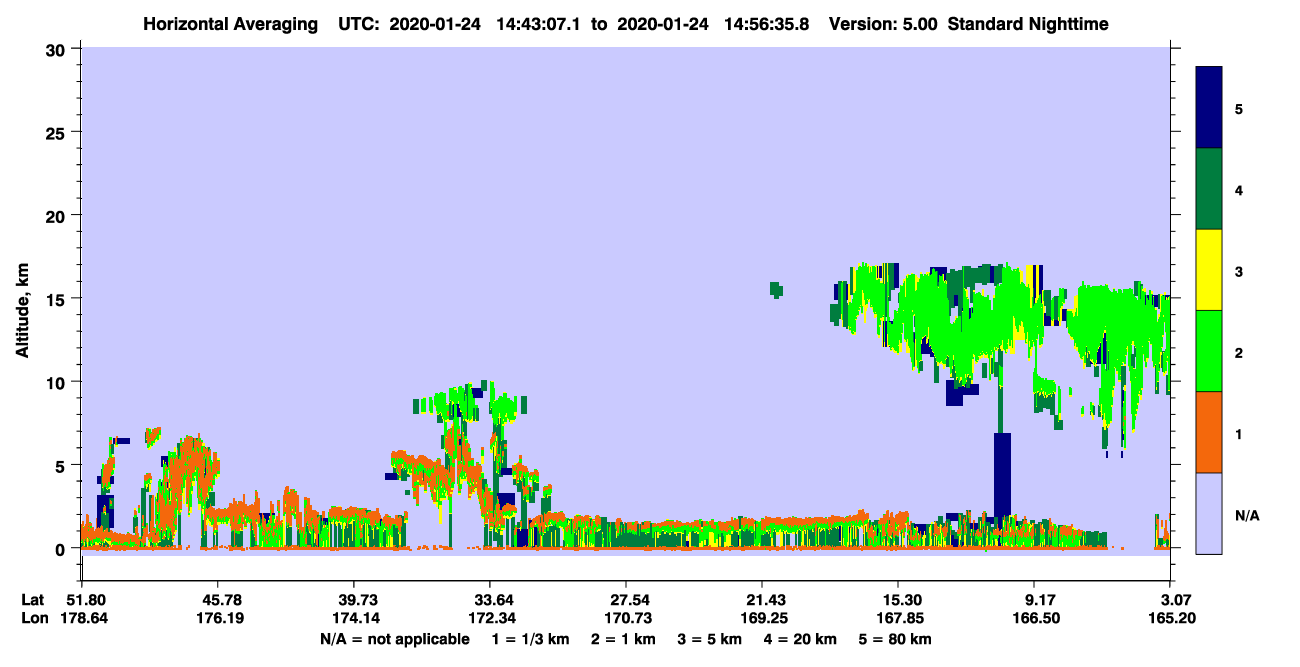Click the altitude tick label '30'
The image size is (1300, 667).
[x=58, y=49]
